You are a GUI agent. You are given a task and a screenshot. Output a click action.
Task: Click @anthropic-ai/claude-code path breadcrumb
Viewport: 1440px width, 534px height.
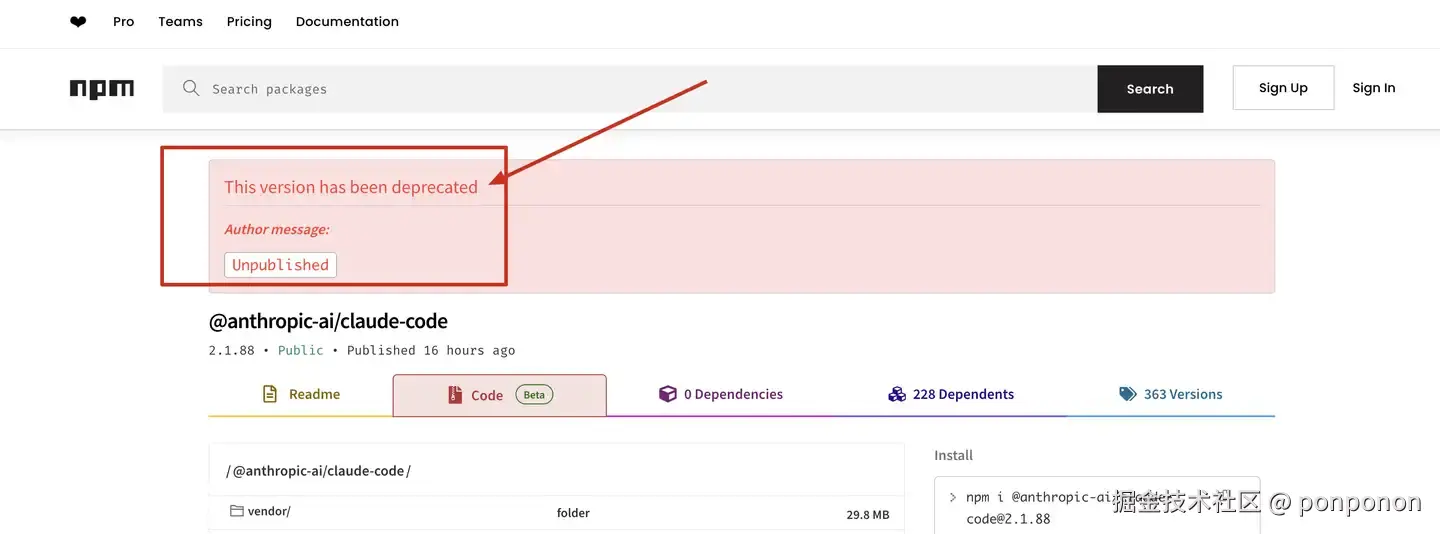coord(319,471)
